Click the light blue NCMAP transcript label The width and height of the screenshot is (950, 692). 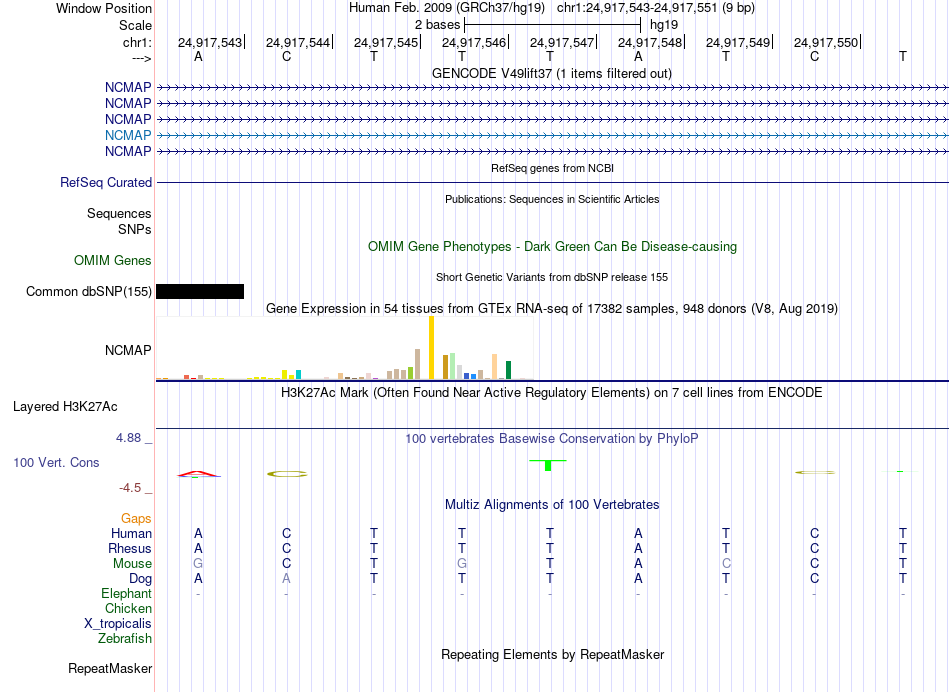click(128, 135)
